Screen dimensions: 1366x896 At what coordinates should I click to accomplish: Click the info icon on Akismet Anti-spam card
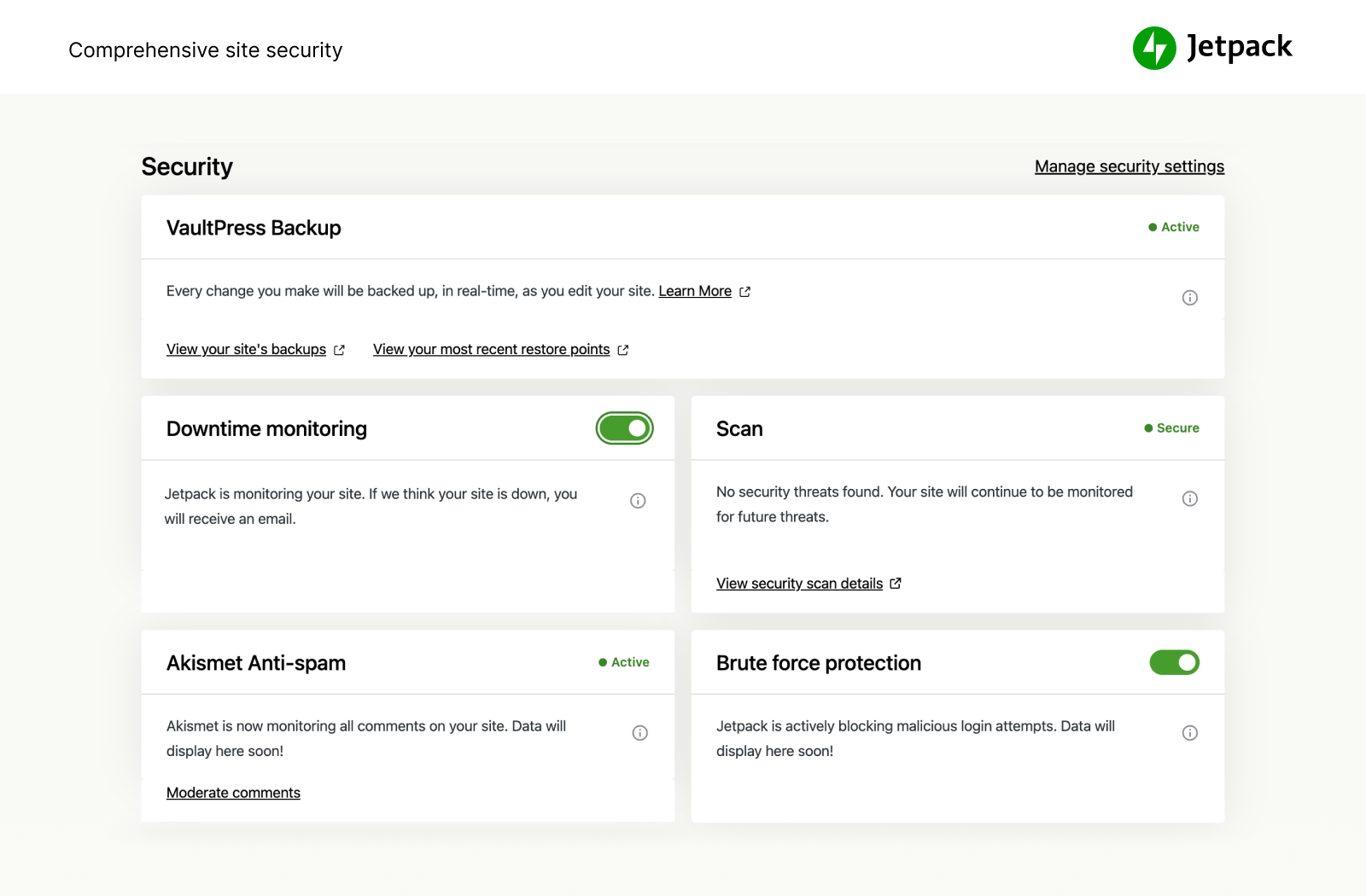point(639,732)
